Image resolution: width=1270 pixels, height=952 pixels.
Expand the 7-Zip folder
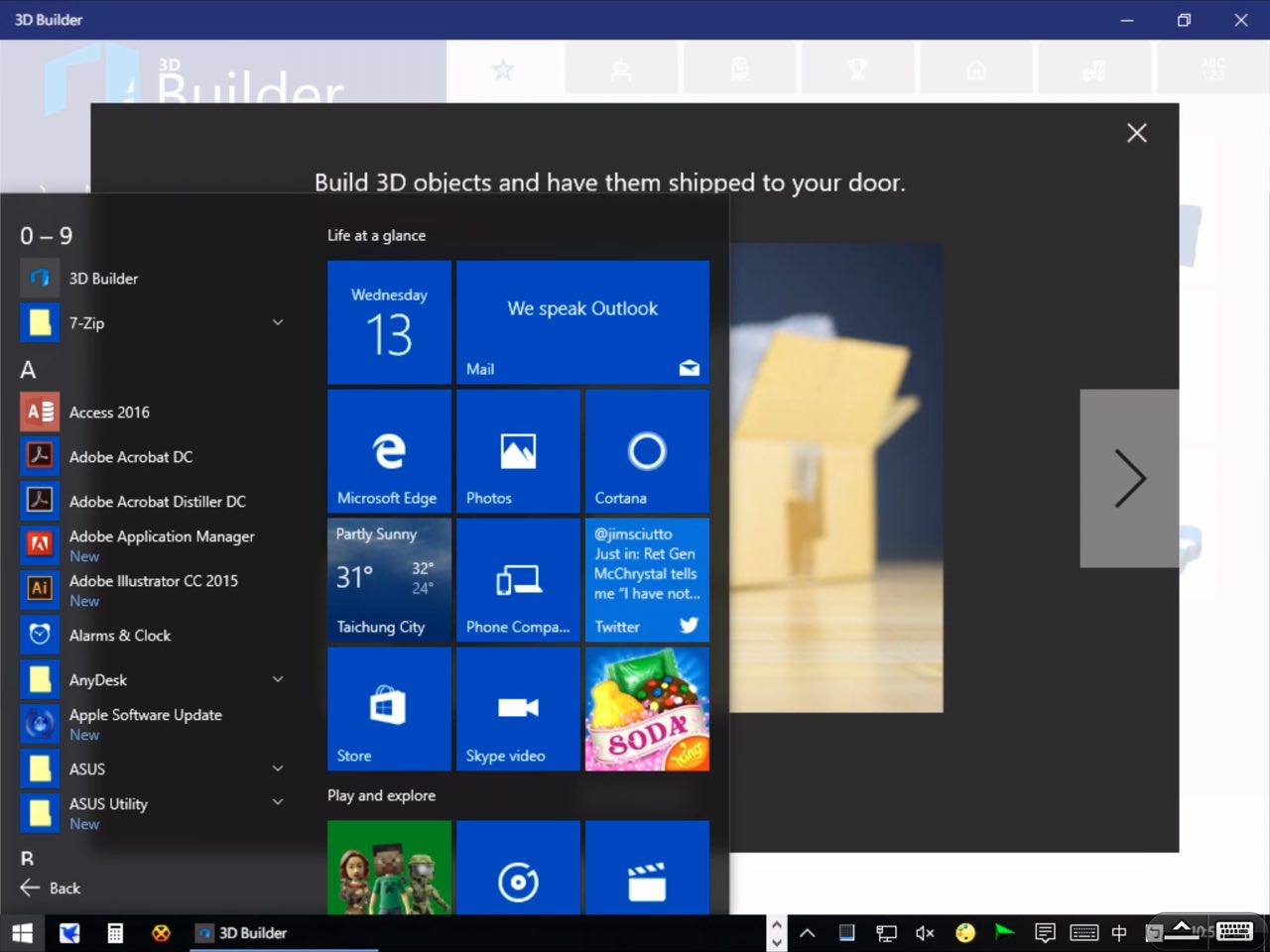tap(278, 322)
